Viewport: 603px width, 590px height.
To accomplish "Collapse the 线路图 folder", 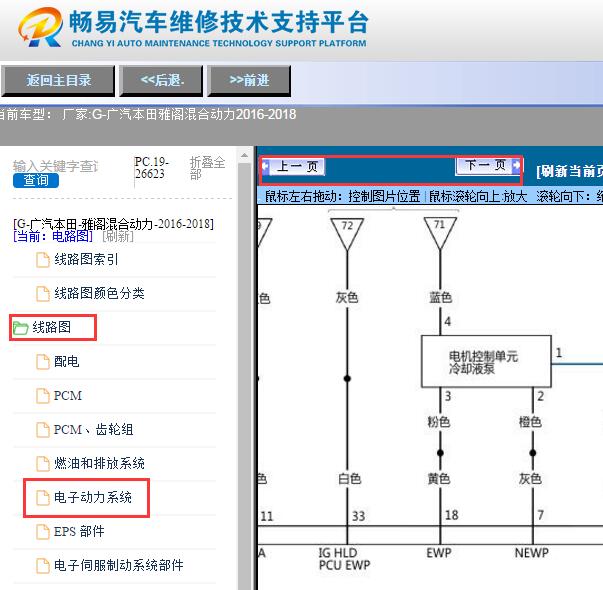I will pyautogui.click(x=52, y=327).
